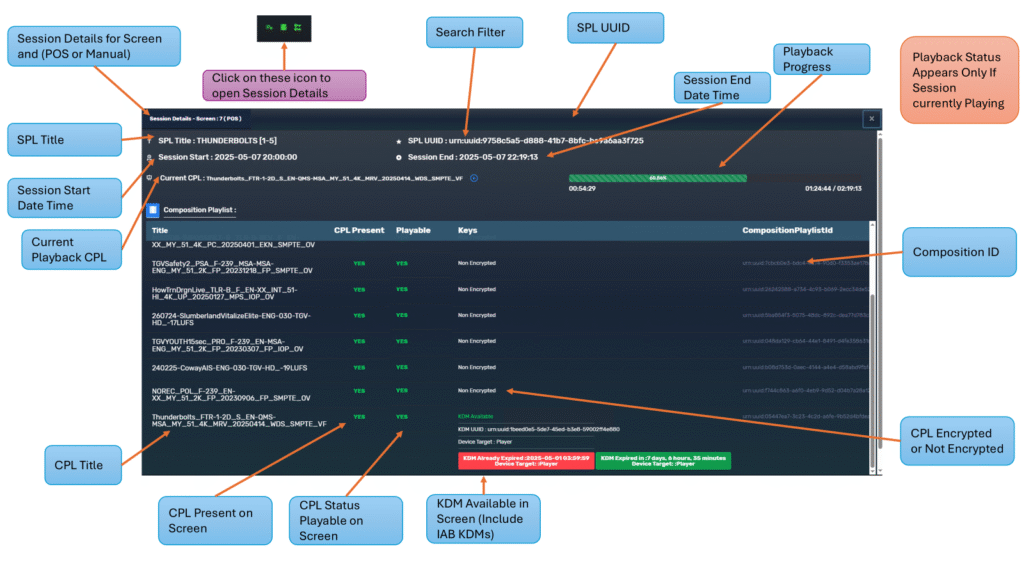The width and height of the screenshot is (1024, 576).
Task: Click the star icon beside SPL UUID
Action: [x=399, y=141]
